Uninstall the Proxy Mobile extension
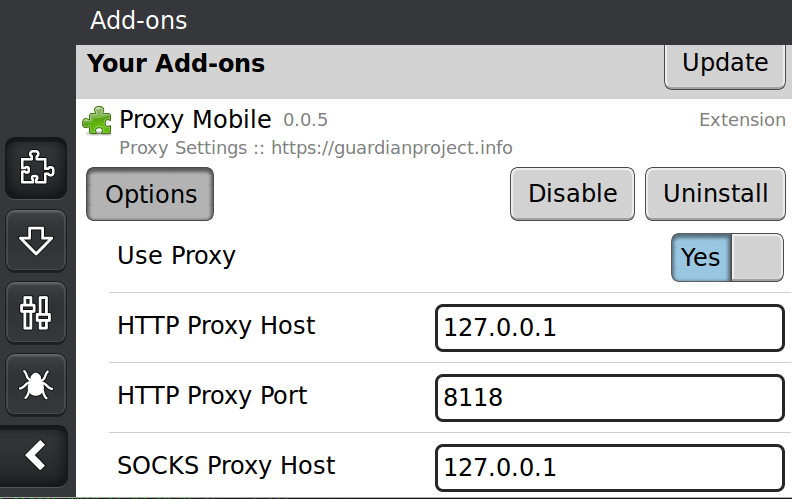792x499 pixels. (715, 194)
